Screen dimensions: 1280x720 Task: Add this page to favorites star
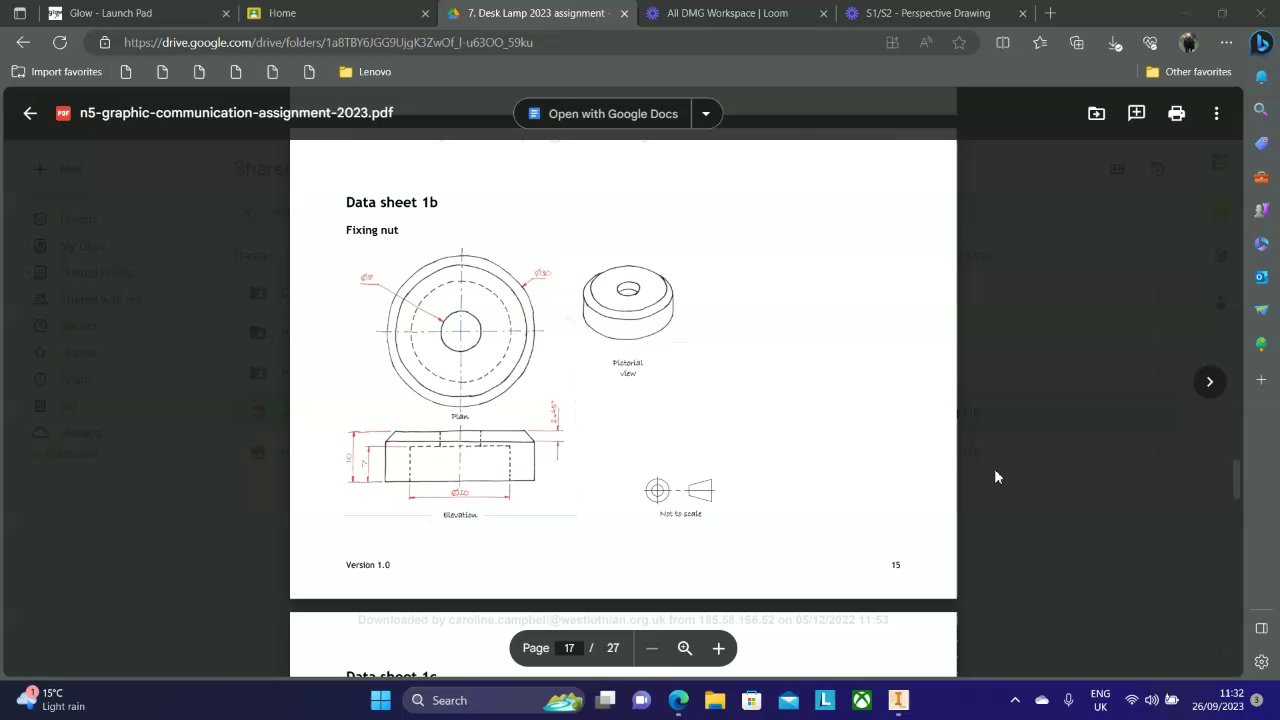point(959,43)
